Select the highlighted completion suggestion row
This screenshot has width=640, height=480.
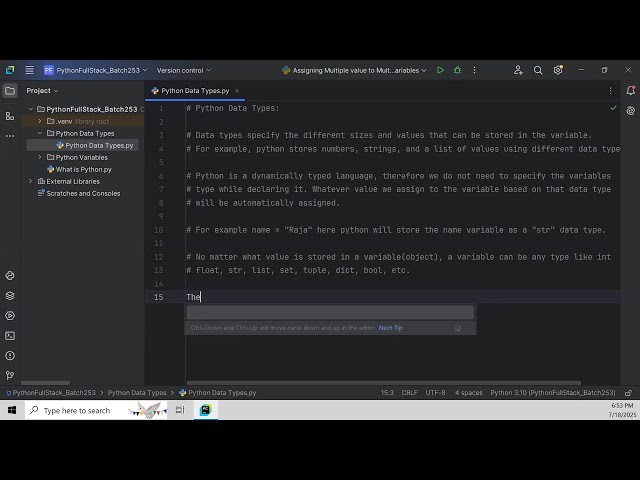330,313
